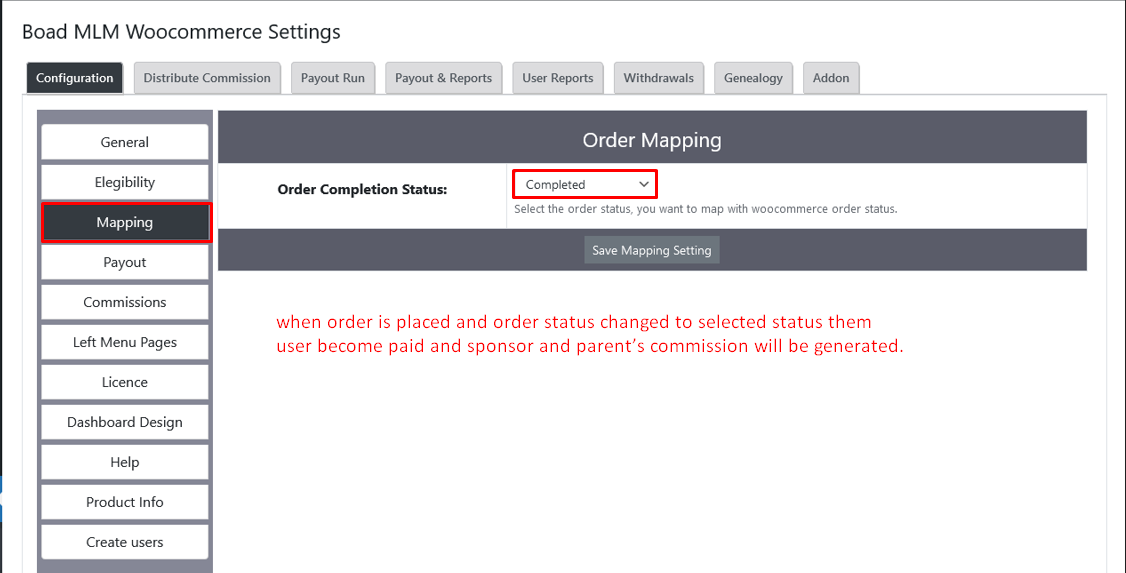Open Left Menu Pages section

click(x=125, y=343)
